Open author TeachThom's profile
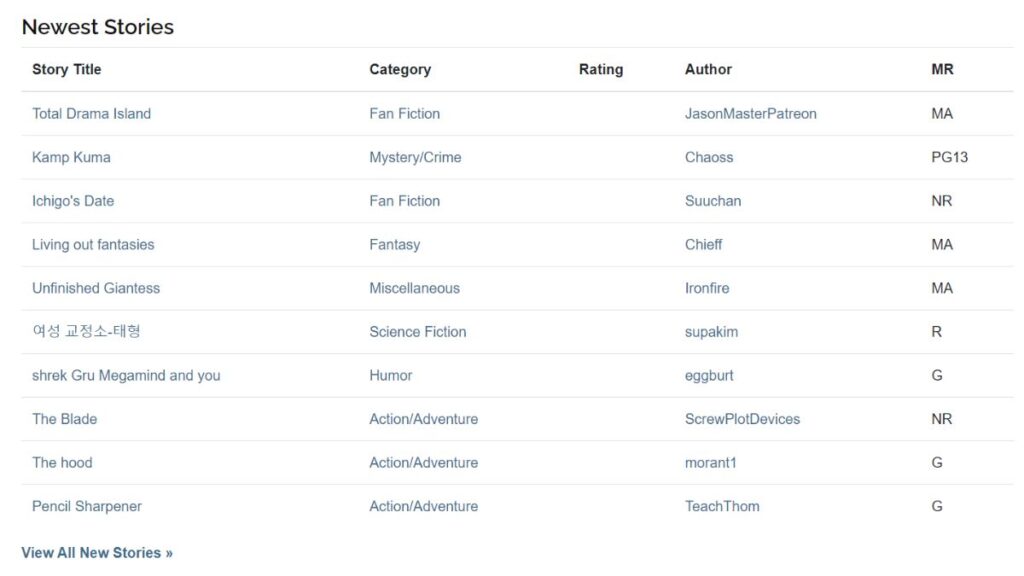This screenshot has height=576, width=1024. [x=721, y=506]
